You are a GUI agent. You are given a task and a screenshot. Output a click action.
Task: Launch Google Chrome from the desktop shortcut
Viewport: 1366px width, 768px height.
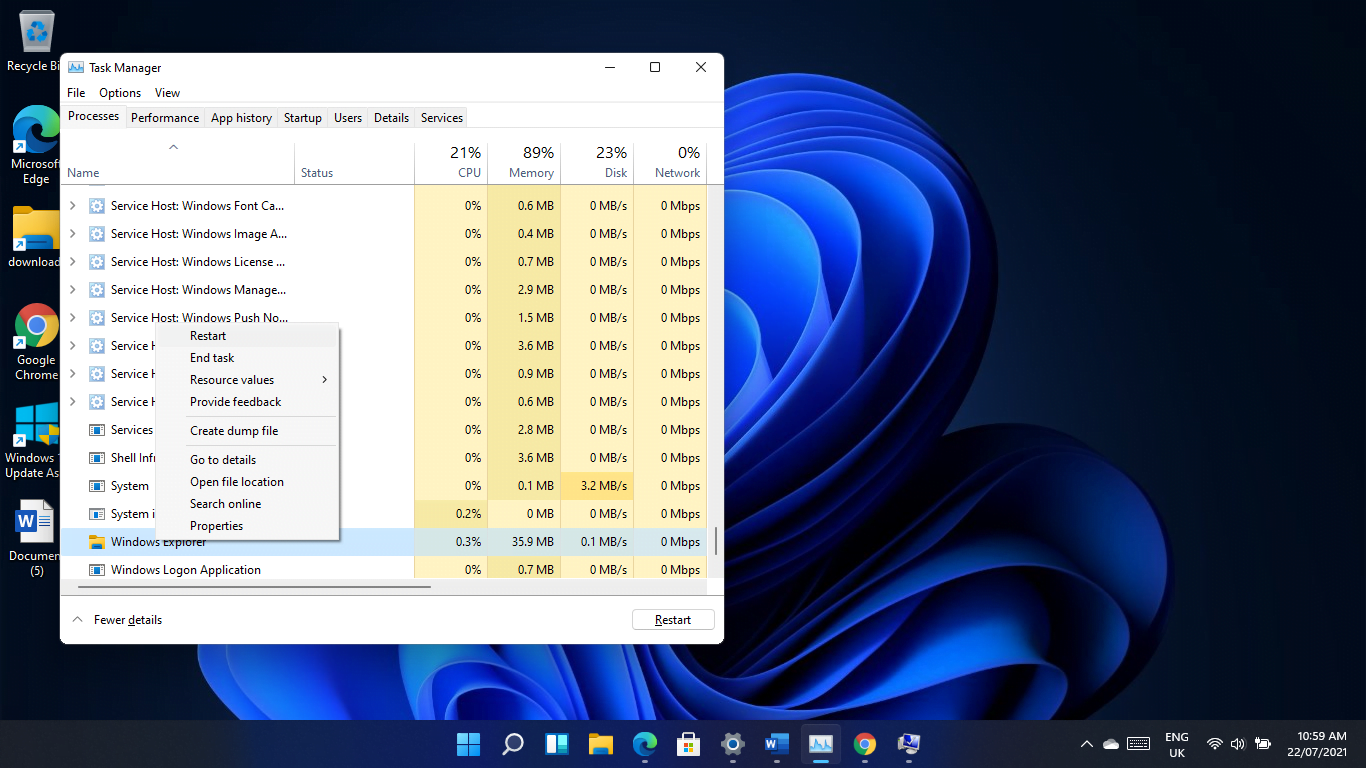35,325
